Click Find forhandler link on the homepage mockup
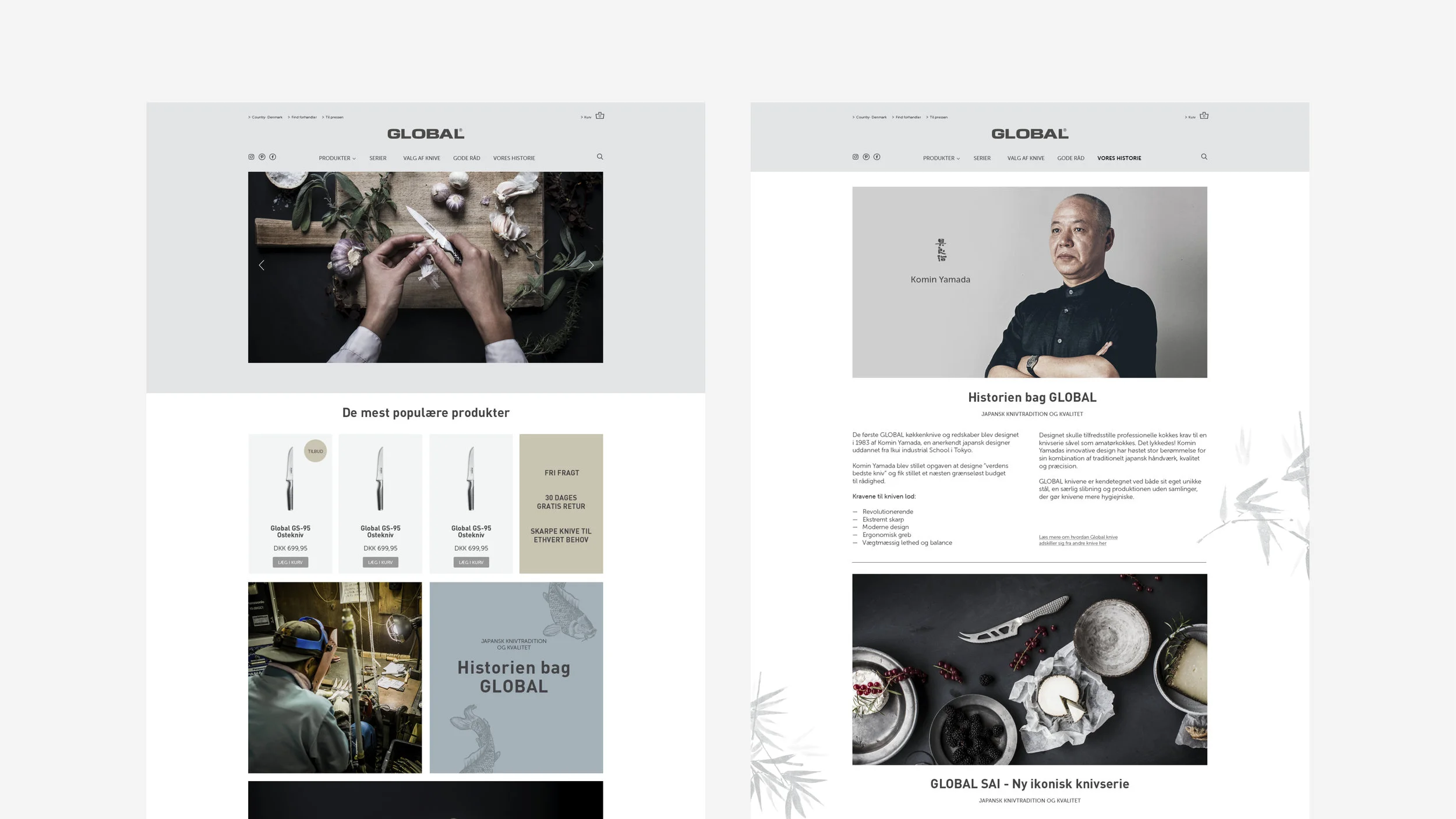1456x819 pixels. [x=302, y=117]
